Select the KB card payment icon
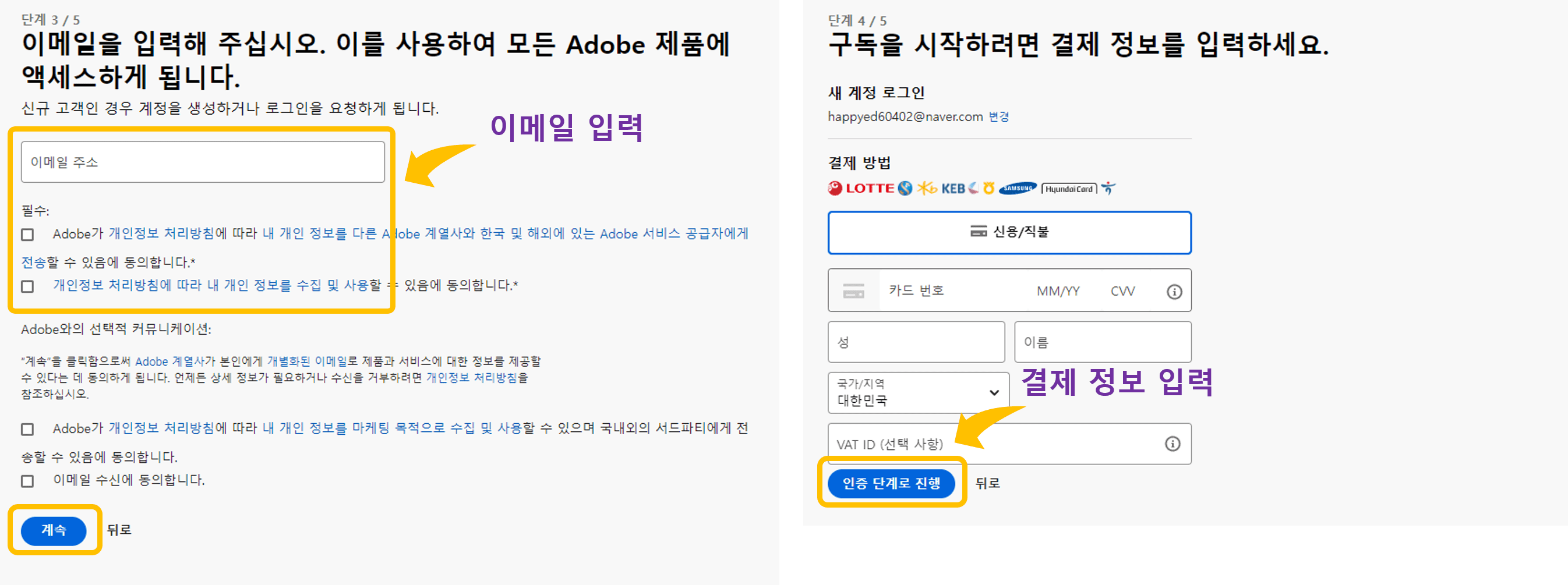 point(928,188)
